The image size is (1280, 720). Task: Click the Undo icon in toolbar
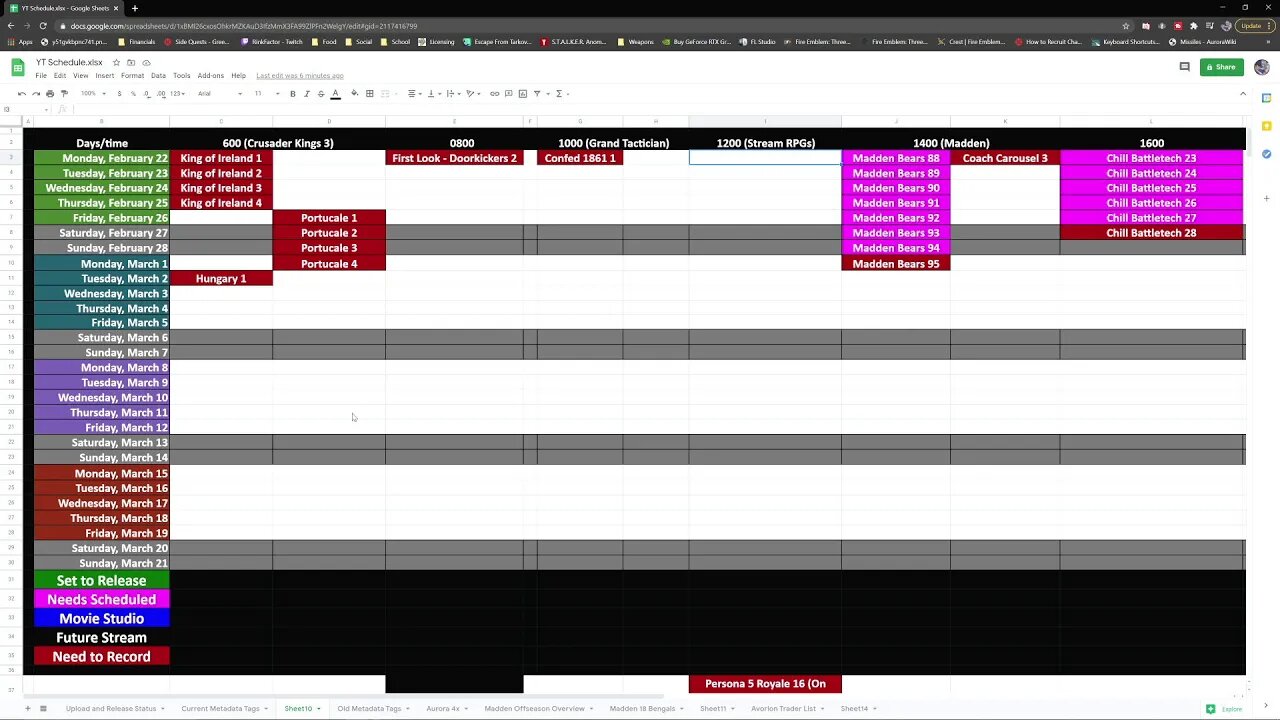22,93
